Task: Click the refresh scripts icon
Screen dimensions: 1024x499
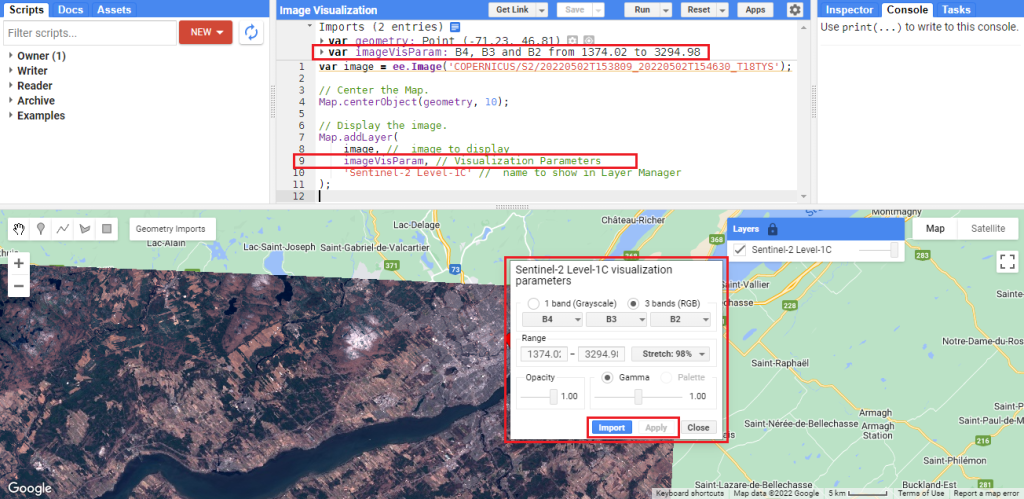Action: (x=251, y=32)
